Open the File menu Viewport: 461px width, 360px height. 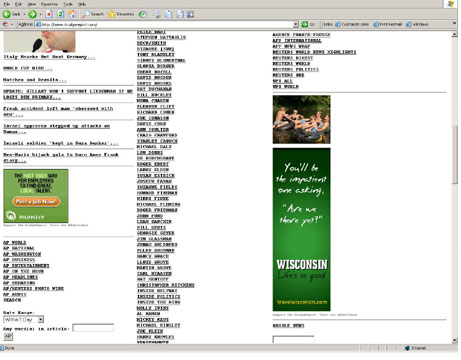click(x=6, y=4)
